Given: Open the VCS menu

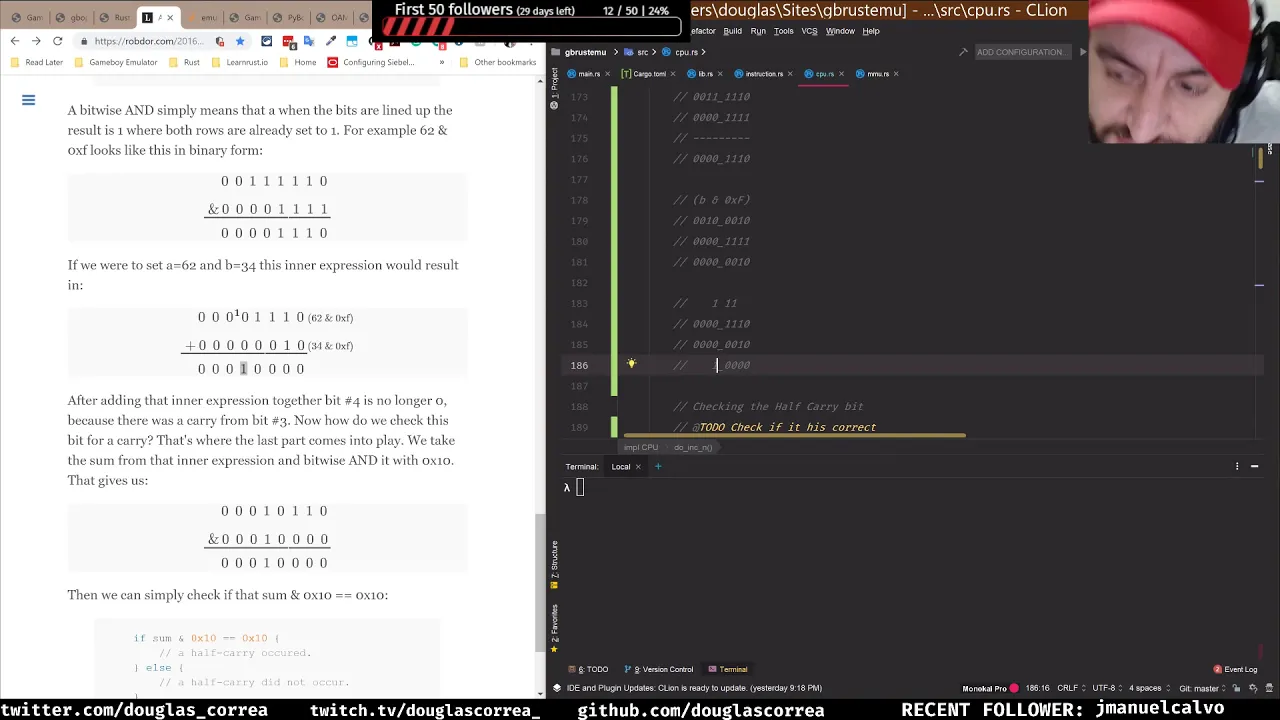Looking at the screenshot, I should [x=809, y=31].
